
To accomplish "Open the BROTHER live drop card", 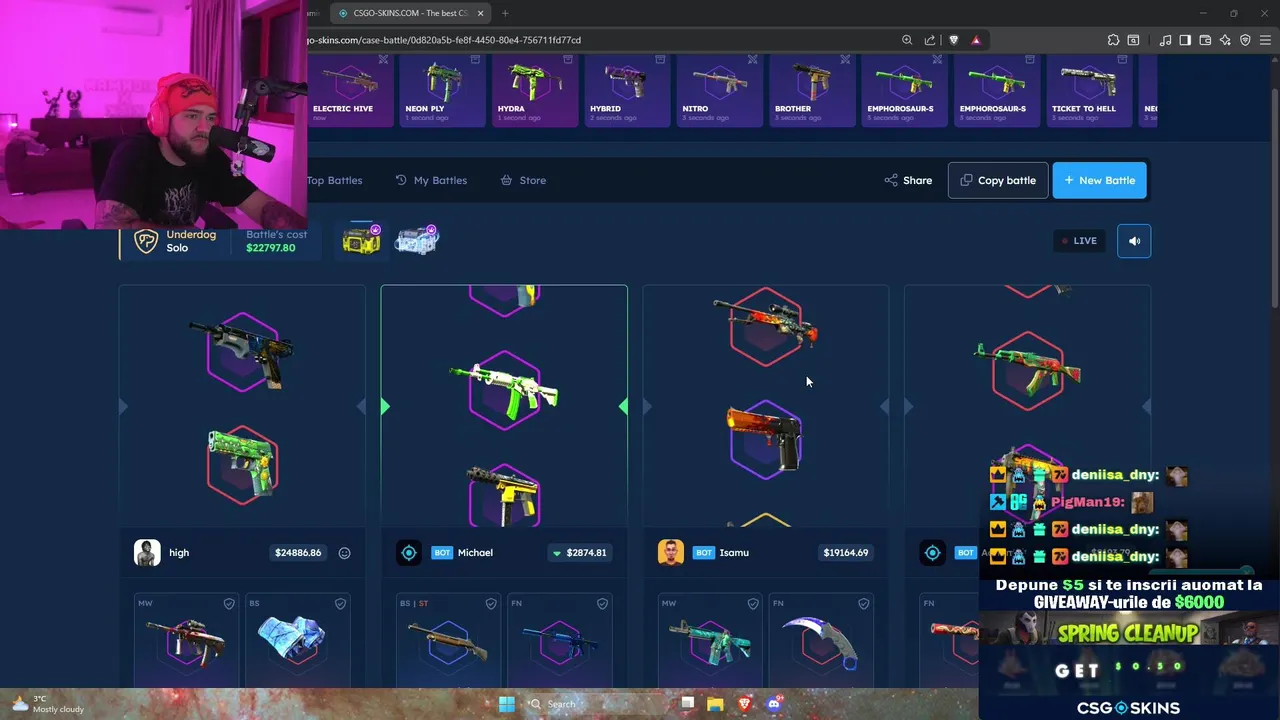I will [812, 91].
